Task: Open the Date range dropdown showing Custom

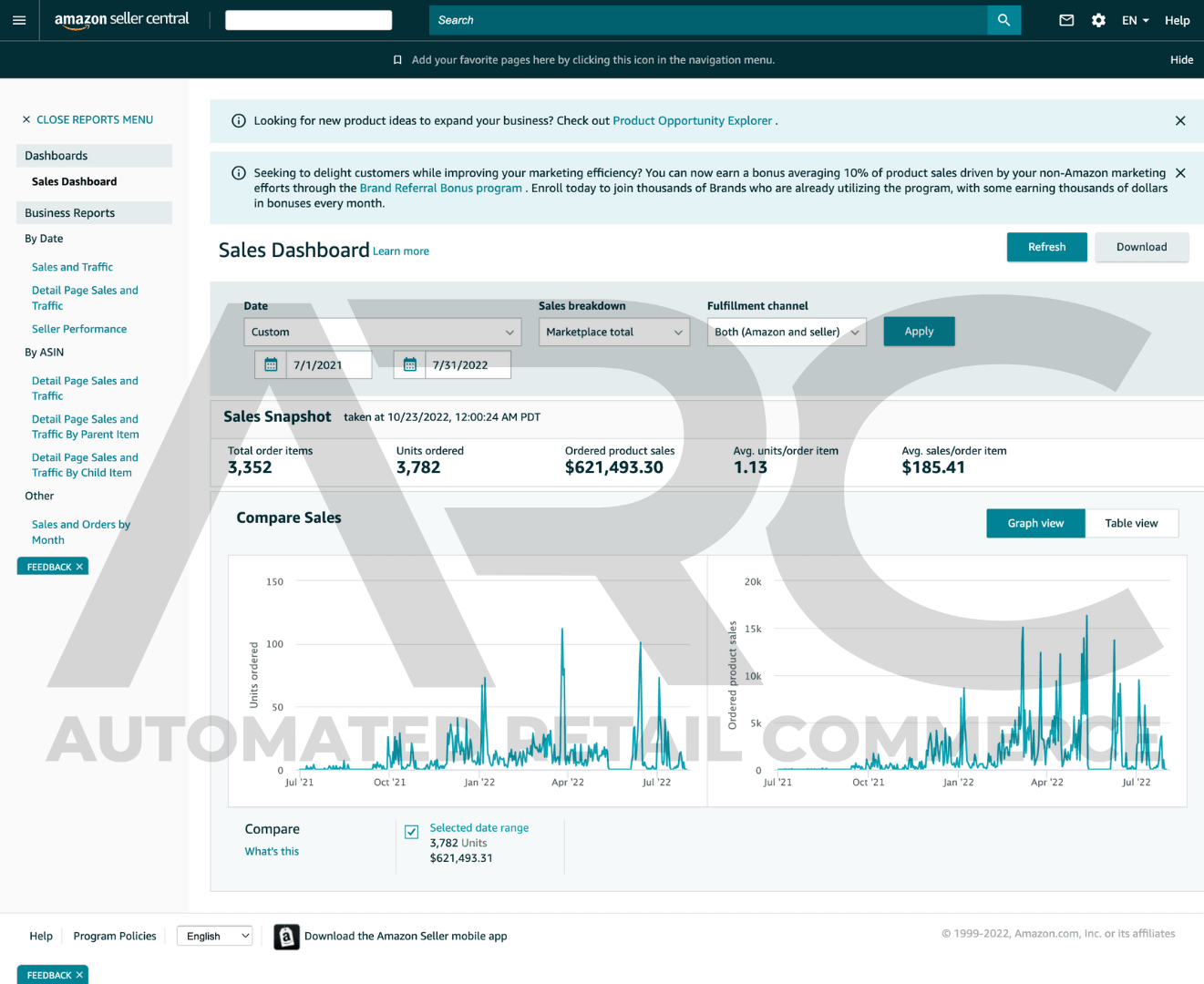Action: pos(382,332)
